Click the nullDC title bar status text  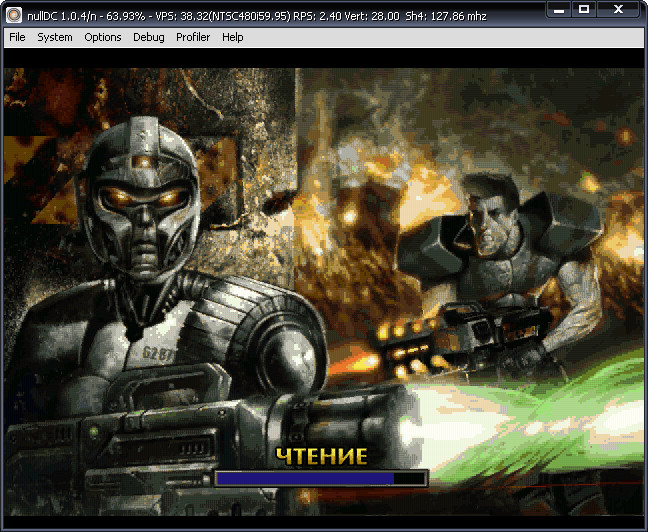click(x=257, y=16)
